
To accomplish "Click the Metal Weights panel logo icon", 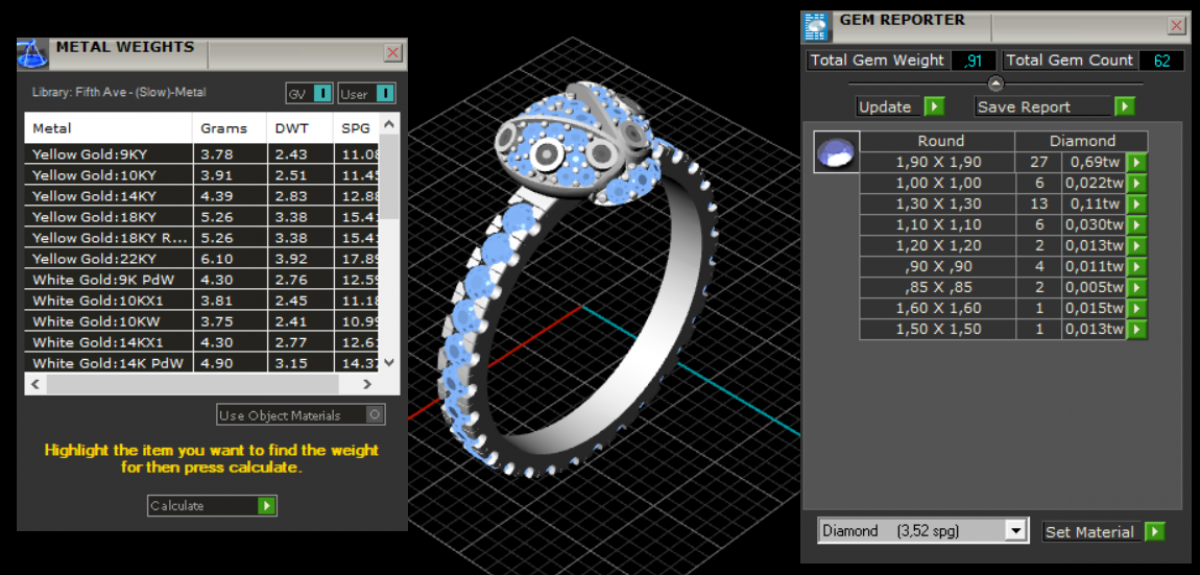I will (x=33, y=52).
